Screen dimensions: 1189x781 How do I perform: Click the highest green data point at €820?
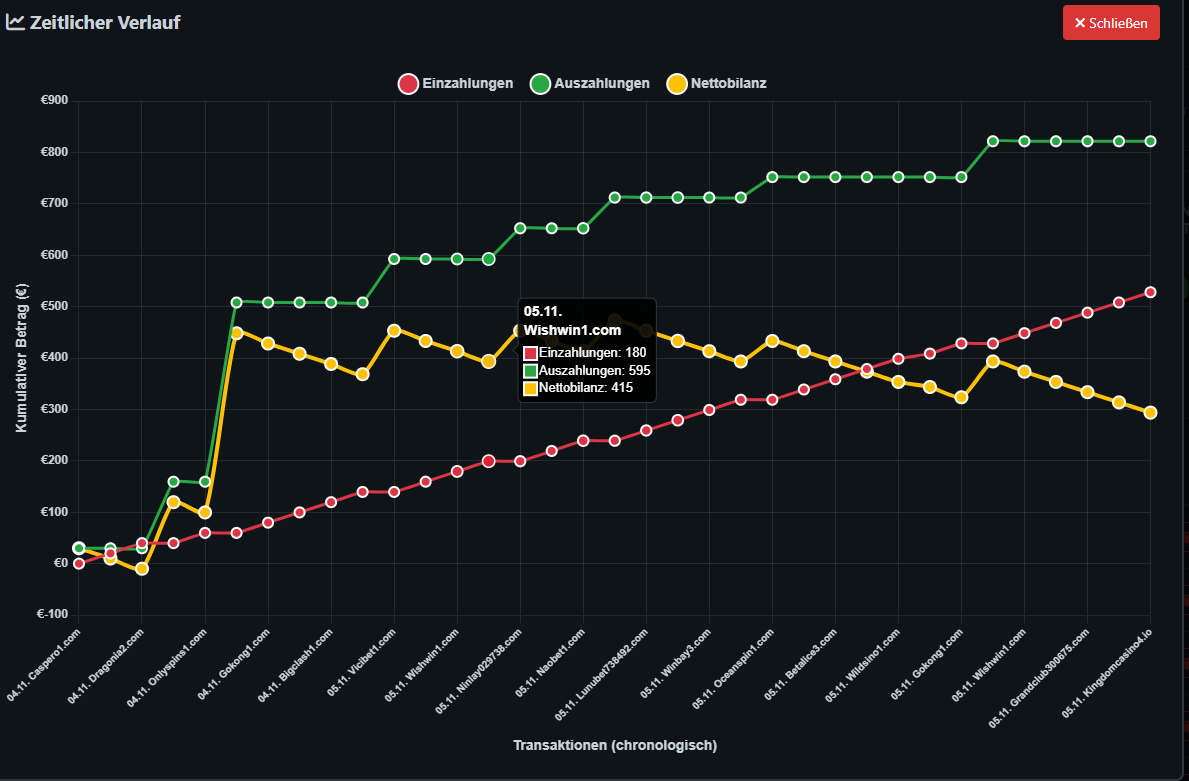(992, 140)
